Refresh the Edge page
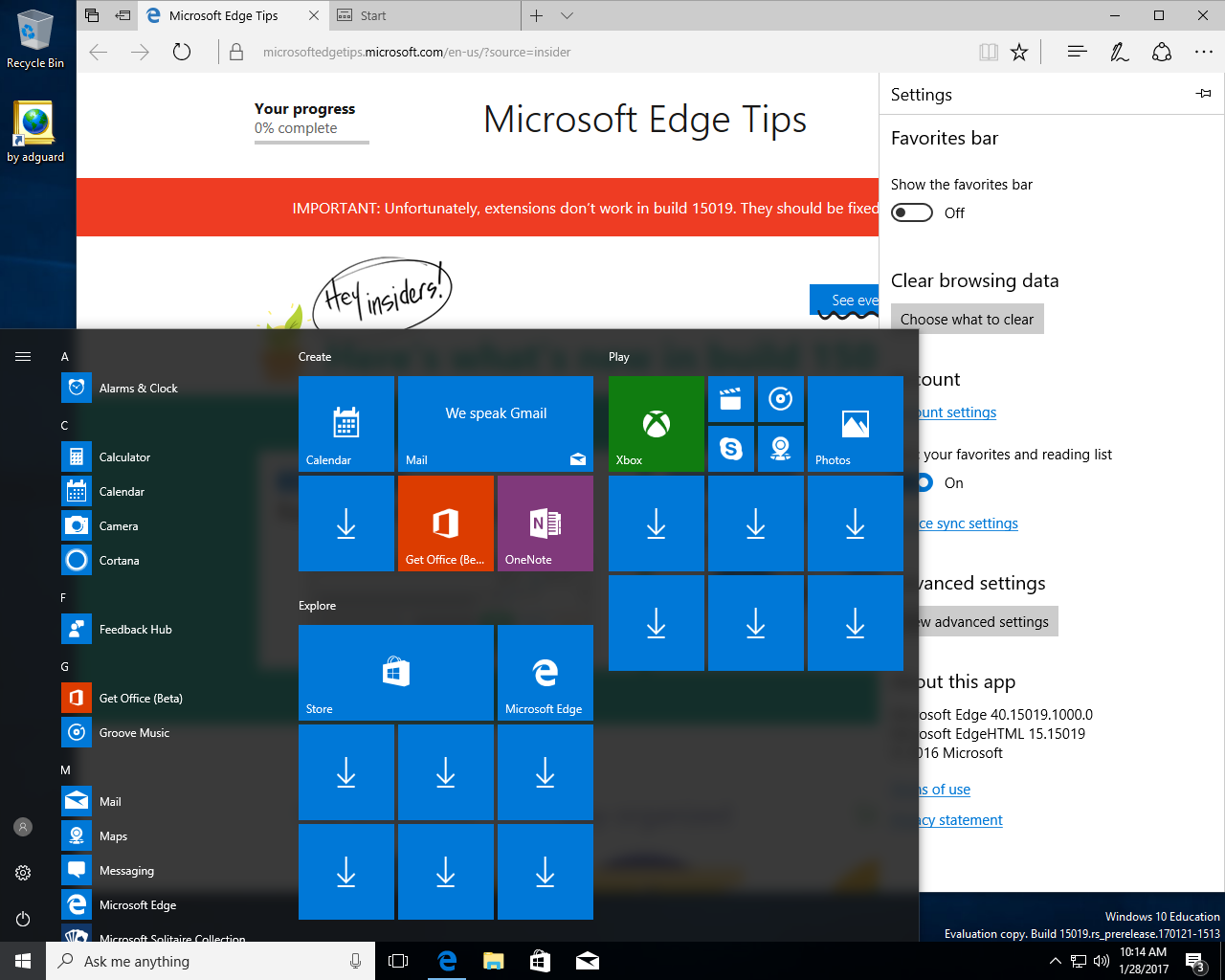This screenshot has height=980, width=1225. [x=182, y=52]
